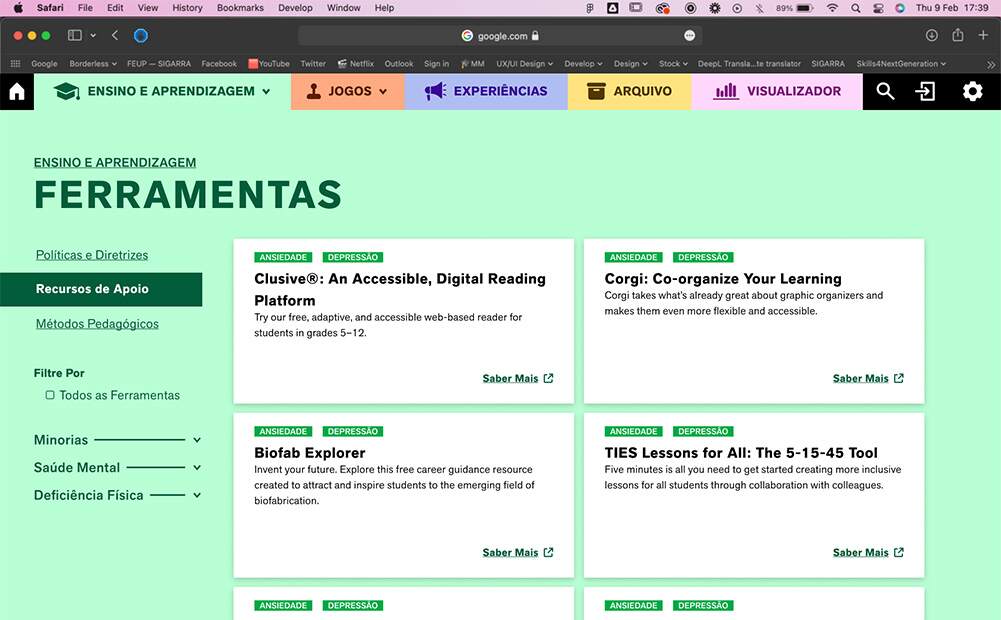The width and height of the screenshot is (1001, 620).
Task: Expand the Saúde Mental filter section
Action: click(x=197, y=468)
